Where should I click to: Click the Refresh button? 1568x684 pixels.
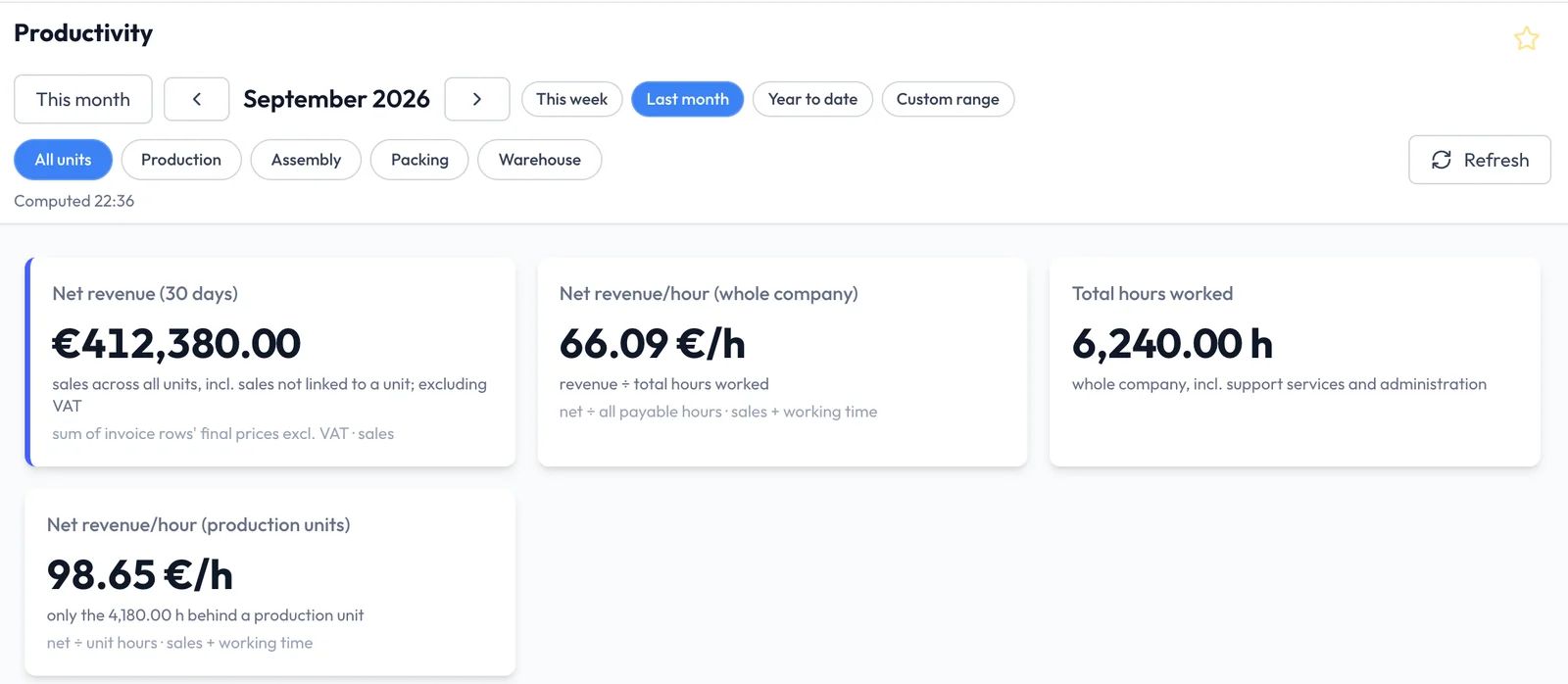pos(1480,160)
